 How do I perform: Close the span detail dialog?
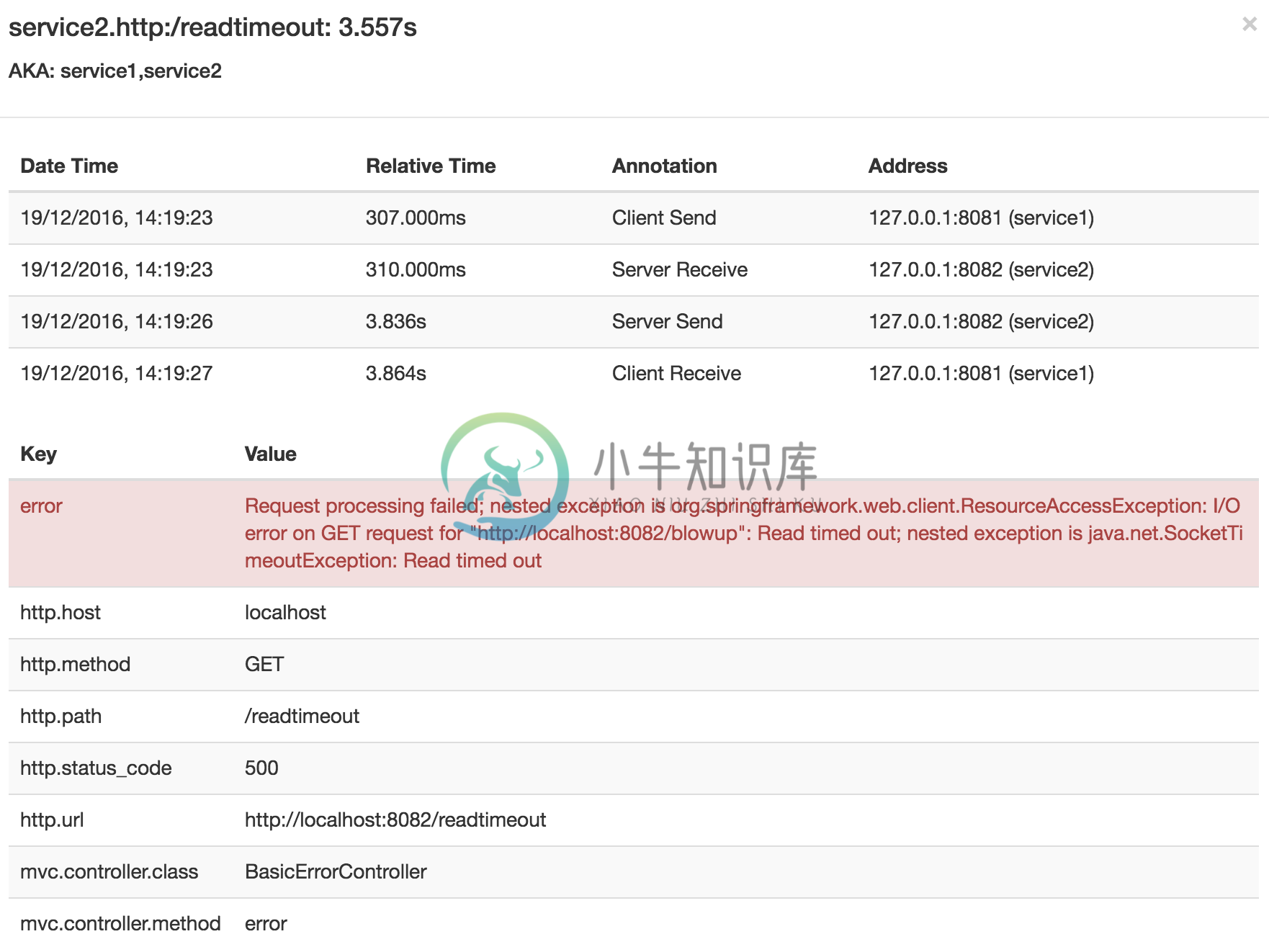coord(1250,24)
